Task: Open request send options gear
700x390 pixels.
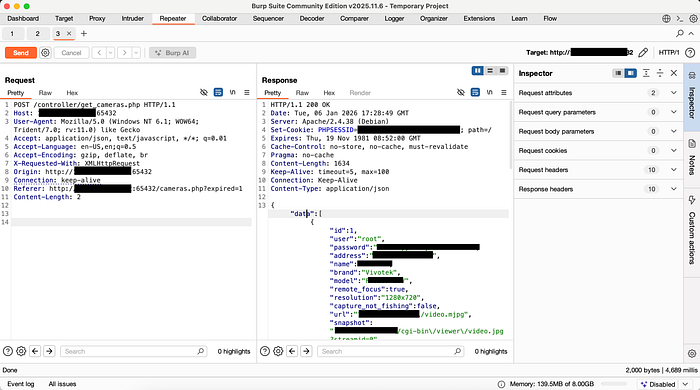Action: point(45,53)
